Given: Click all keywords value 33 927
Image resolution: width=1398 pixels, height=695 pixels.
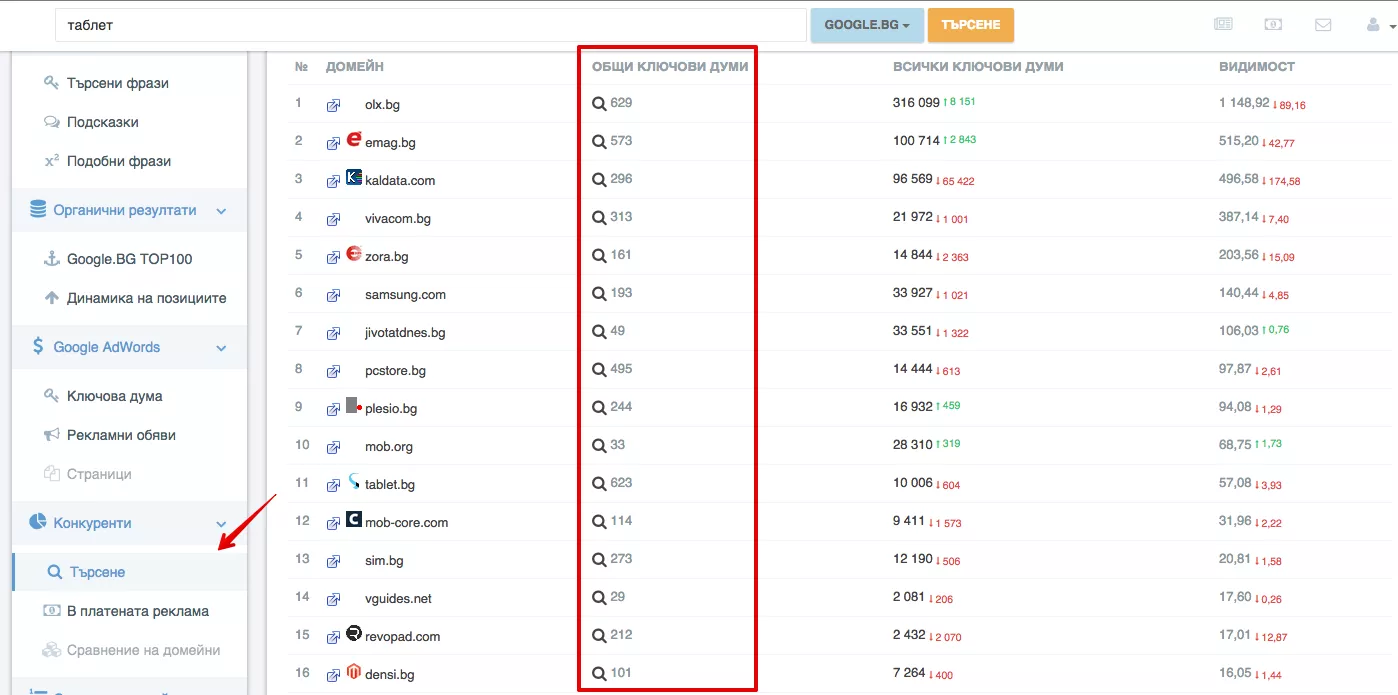Looking at the screenshot, I should click(913, 293).
